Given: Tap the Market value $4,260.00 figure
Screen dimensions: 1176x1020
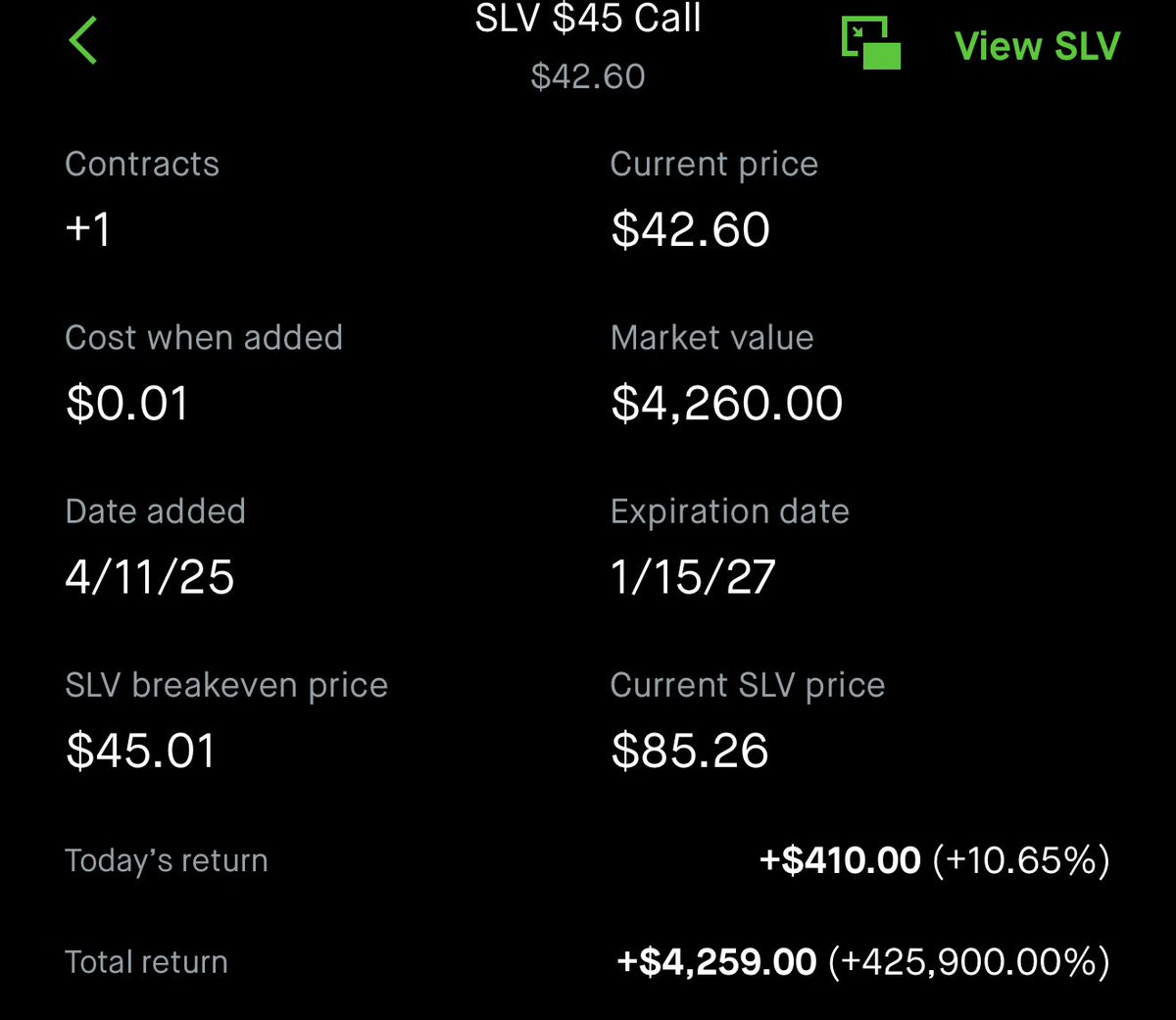Looking at the screenshot, I should 727,403.
